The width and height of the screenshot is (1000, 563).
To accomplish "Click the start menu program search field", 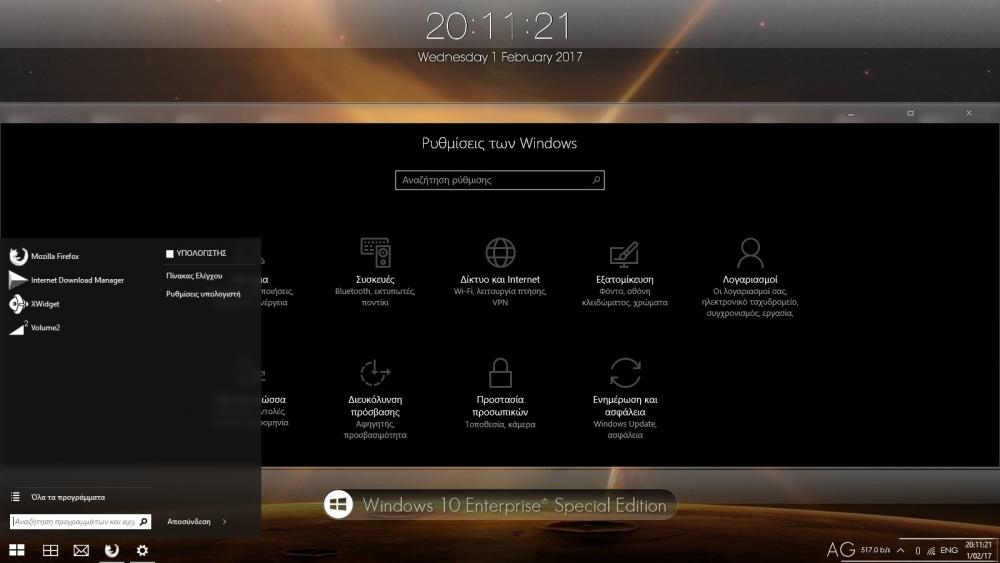I will coord(80,522).
